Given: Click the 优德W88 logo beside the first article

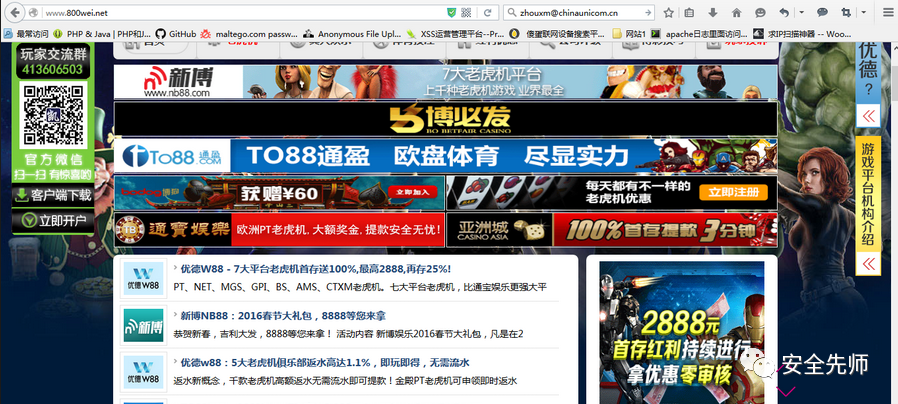Looking at the screenshot, I should (x=144, y=279).
